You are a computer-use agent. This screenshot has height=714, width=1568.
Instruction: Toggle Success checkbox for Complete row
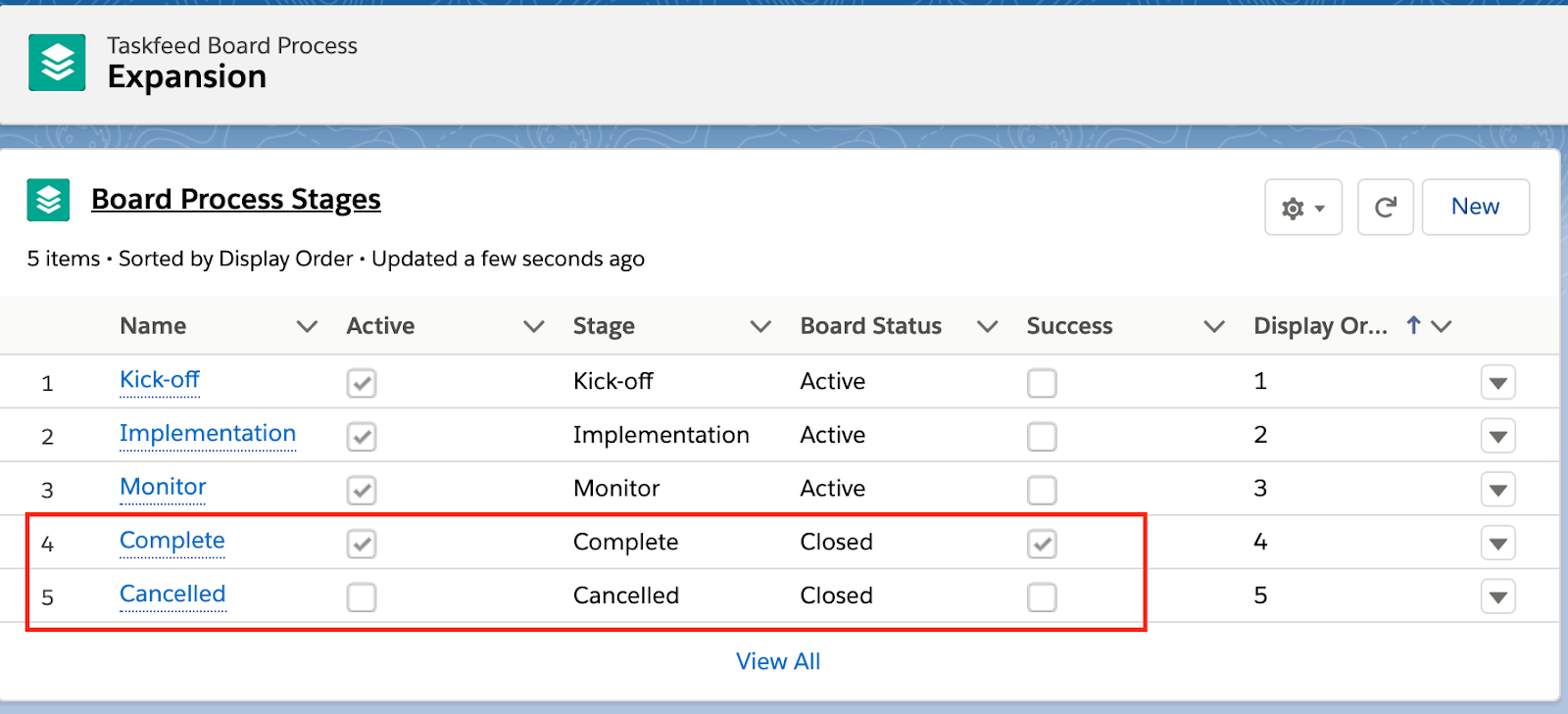click(1042, 544)
